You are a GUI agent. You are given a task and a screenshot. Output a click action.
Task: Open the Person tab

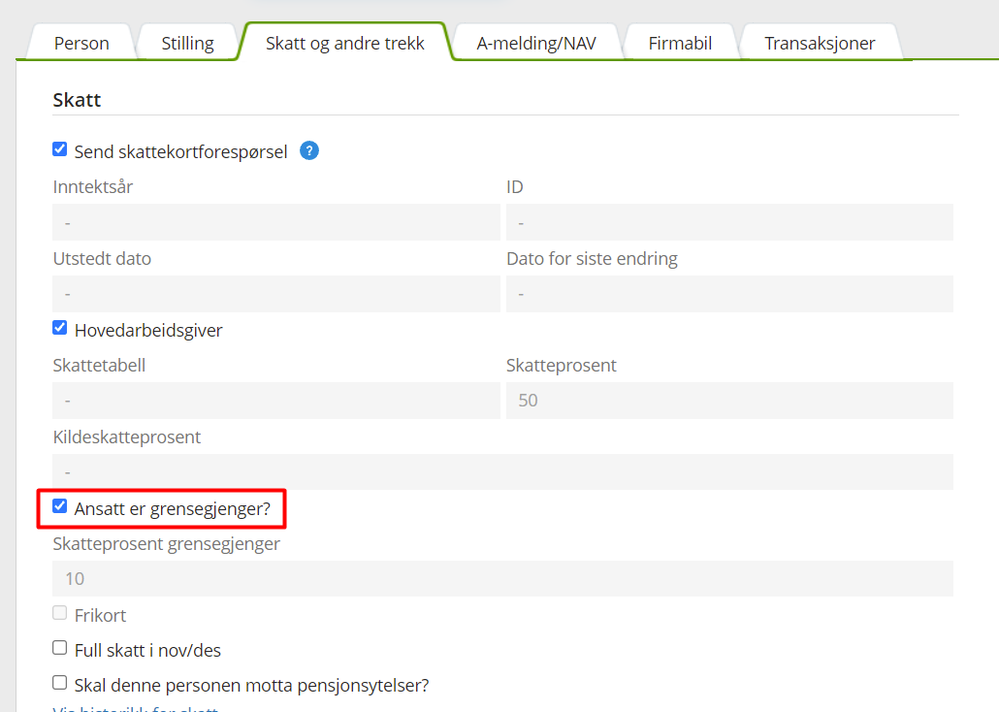coord(82,43)
